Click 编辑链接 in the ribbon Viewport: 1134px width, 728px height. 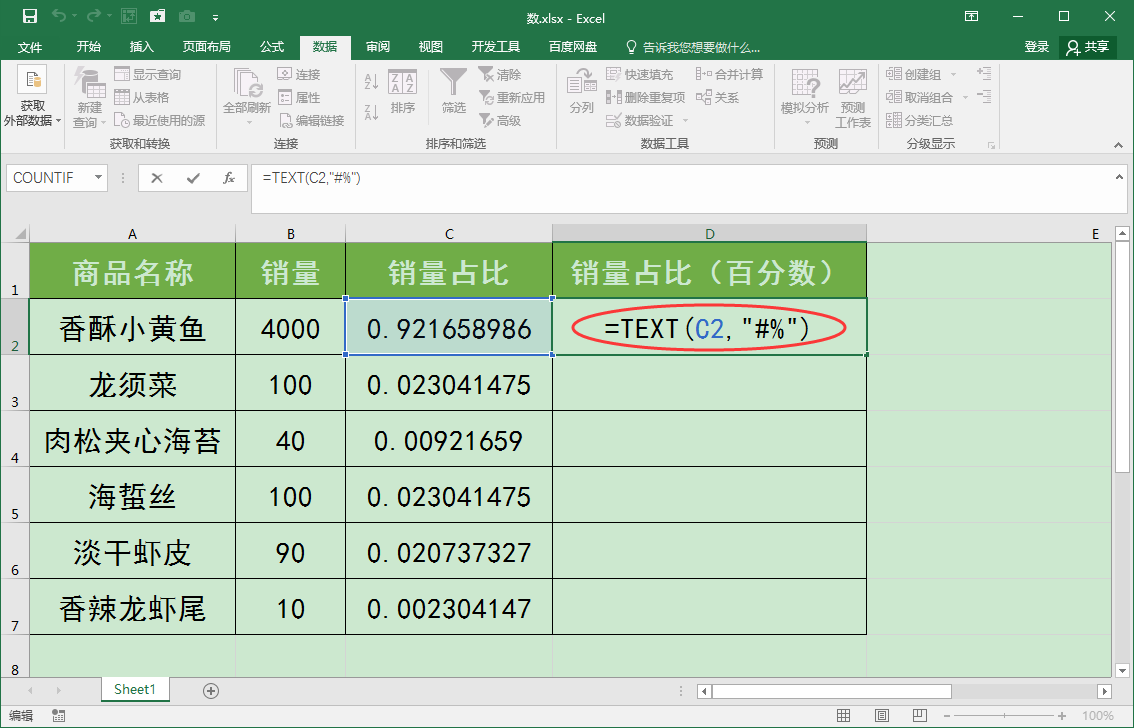coord(311,120)
